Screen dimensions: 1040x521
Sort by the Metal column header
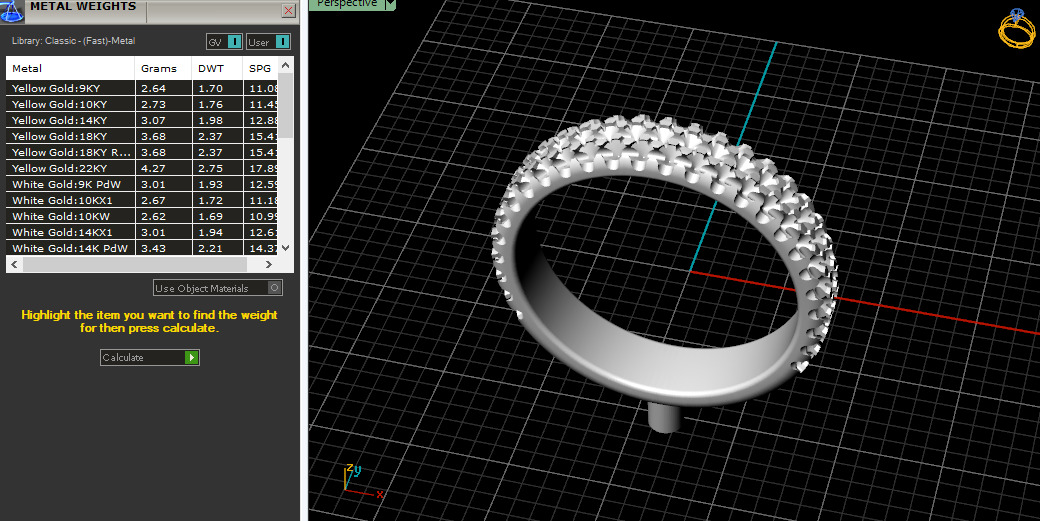pos(70,68)
